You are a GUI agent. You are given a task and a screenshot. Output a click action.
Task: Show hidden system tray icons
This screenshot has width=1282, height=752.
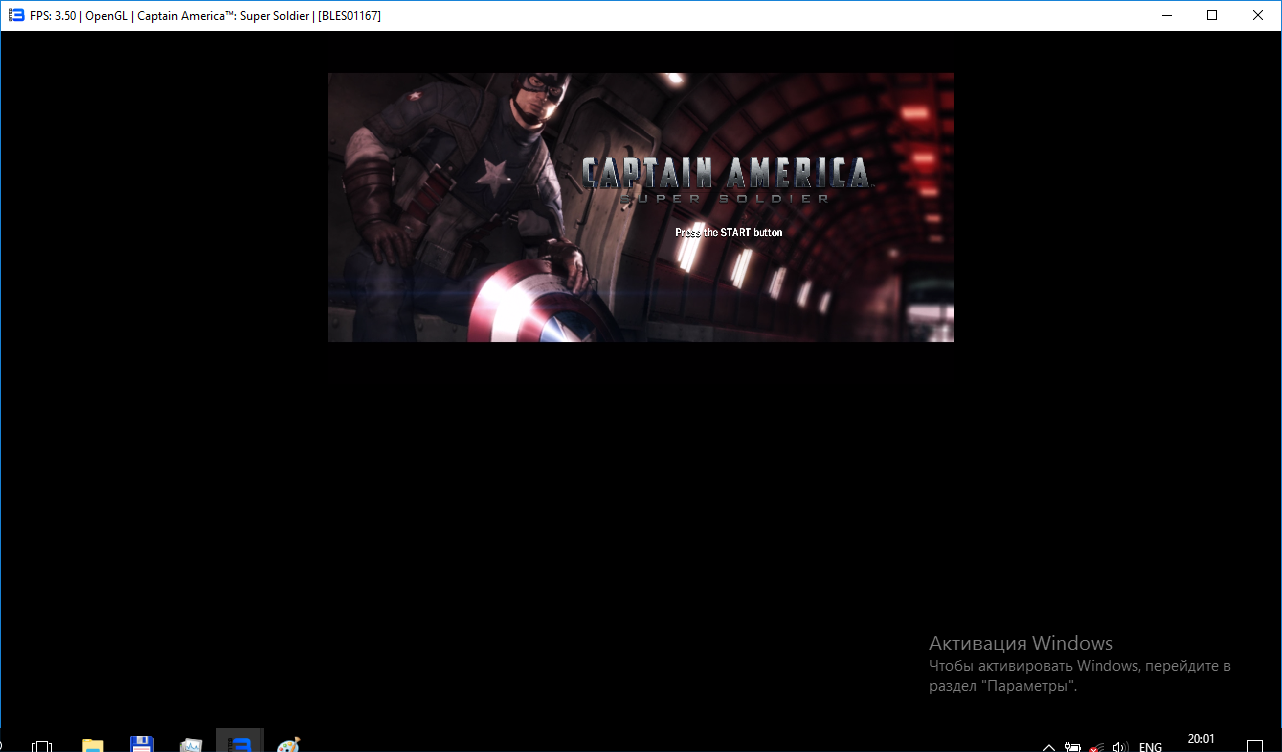[x=1049, y=747]
